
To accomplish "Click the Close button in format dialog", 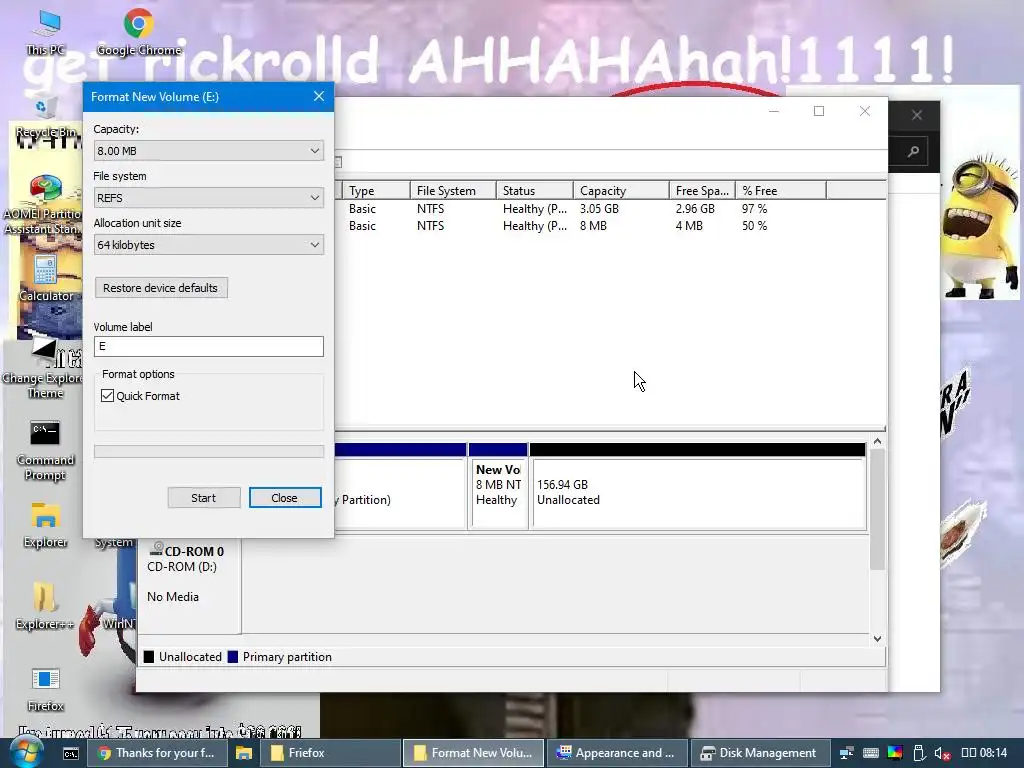I will (285, 498).
